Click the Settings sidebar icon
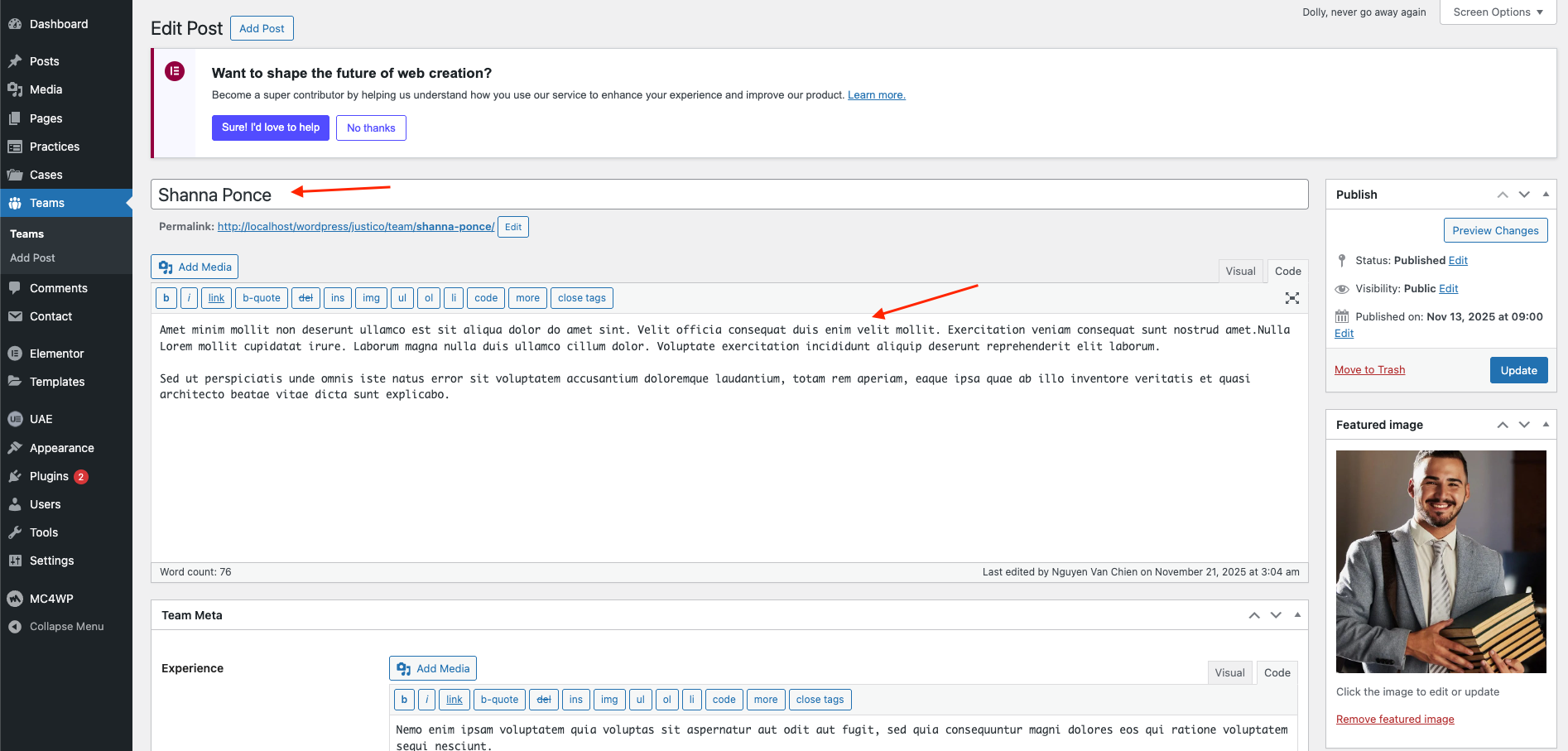The height and width of the screenshot is (751, 1568). pyautogui.click(x=15, y=561)
